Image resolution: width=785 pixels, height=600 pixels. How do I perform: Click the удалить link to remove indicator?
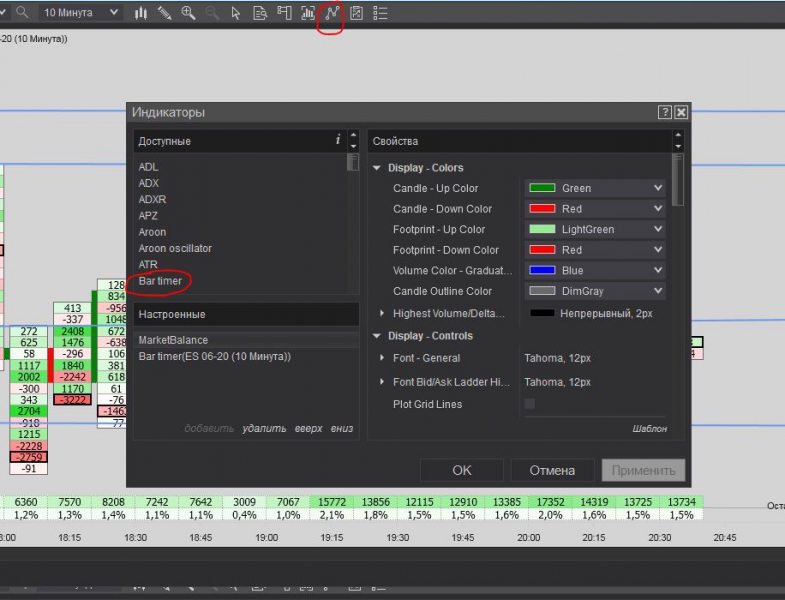click(264, 428)
